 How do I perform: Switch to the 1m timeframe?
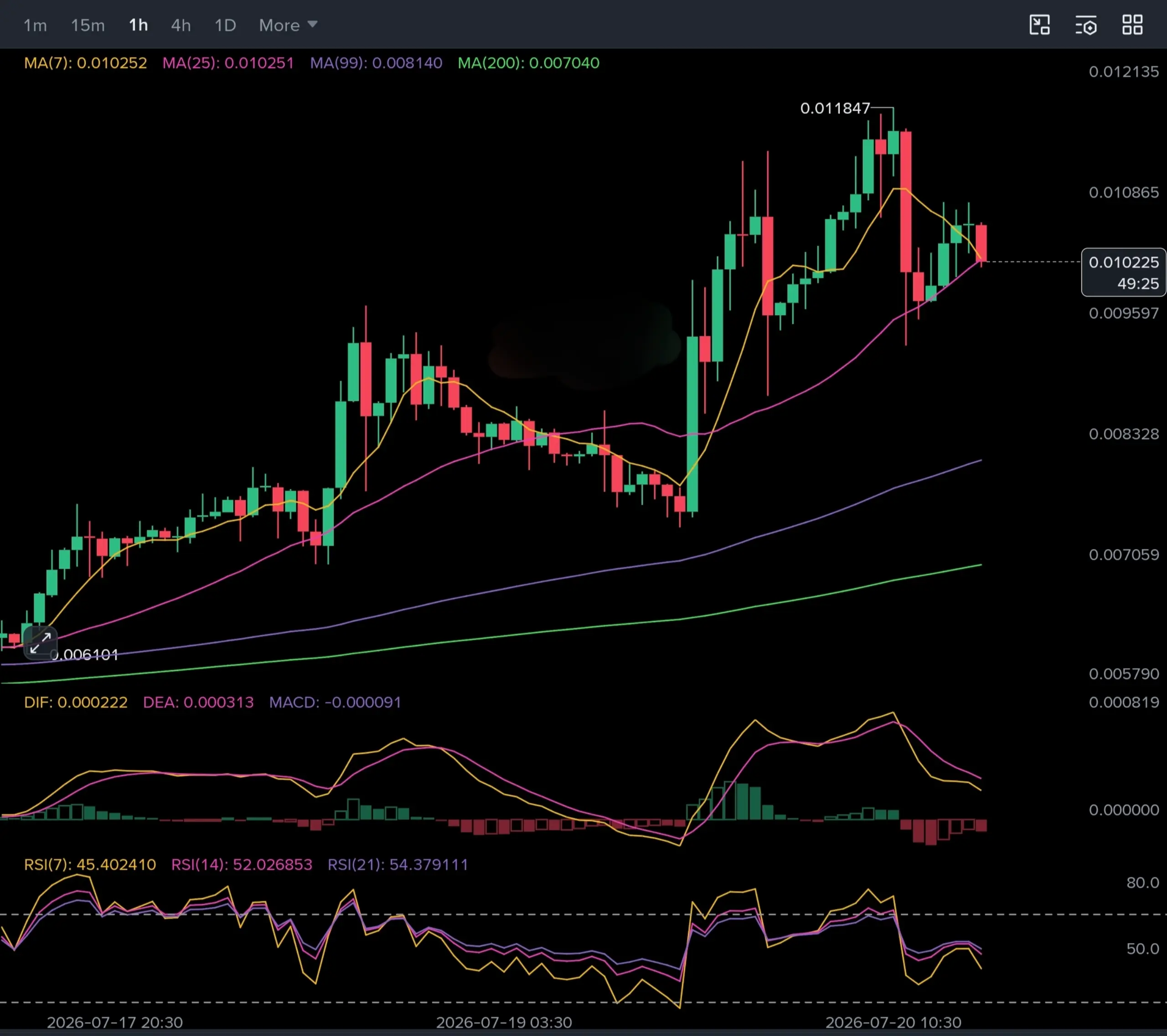35,25
